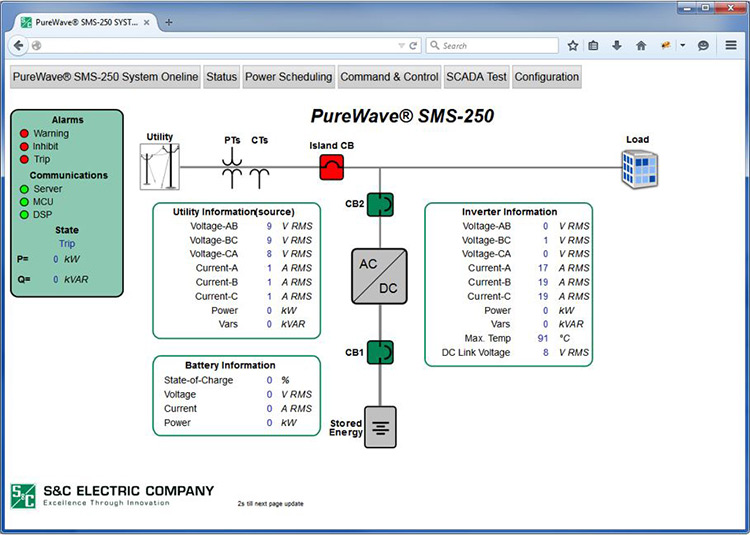Click the red Warning alarm indicator

[24, 133]
